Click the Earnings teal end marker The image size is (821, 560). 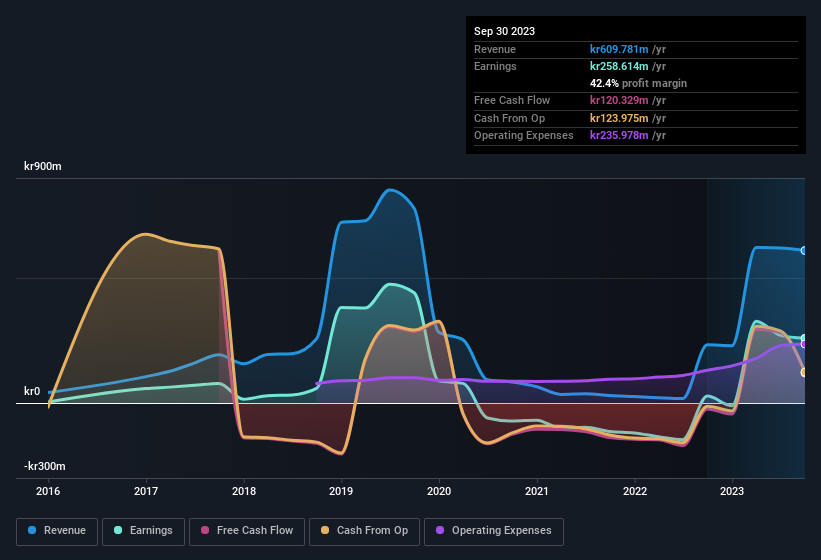point(804,338)
